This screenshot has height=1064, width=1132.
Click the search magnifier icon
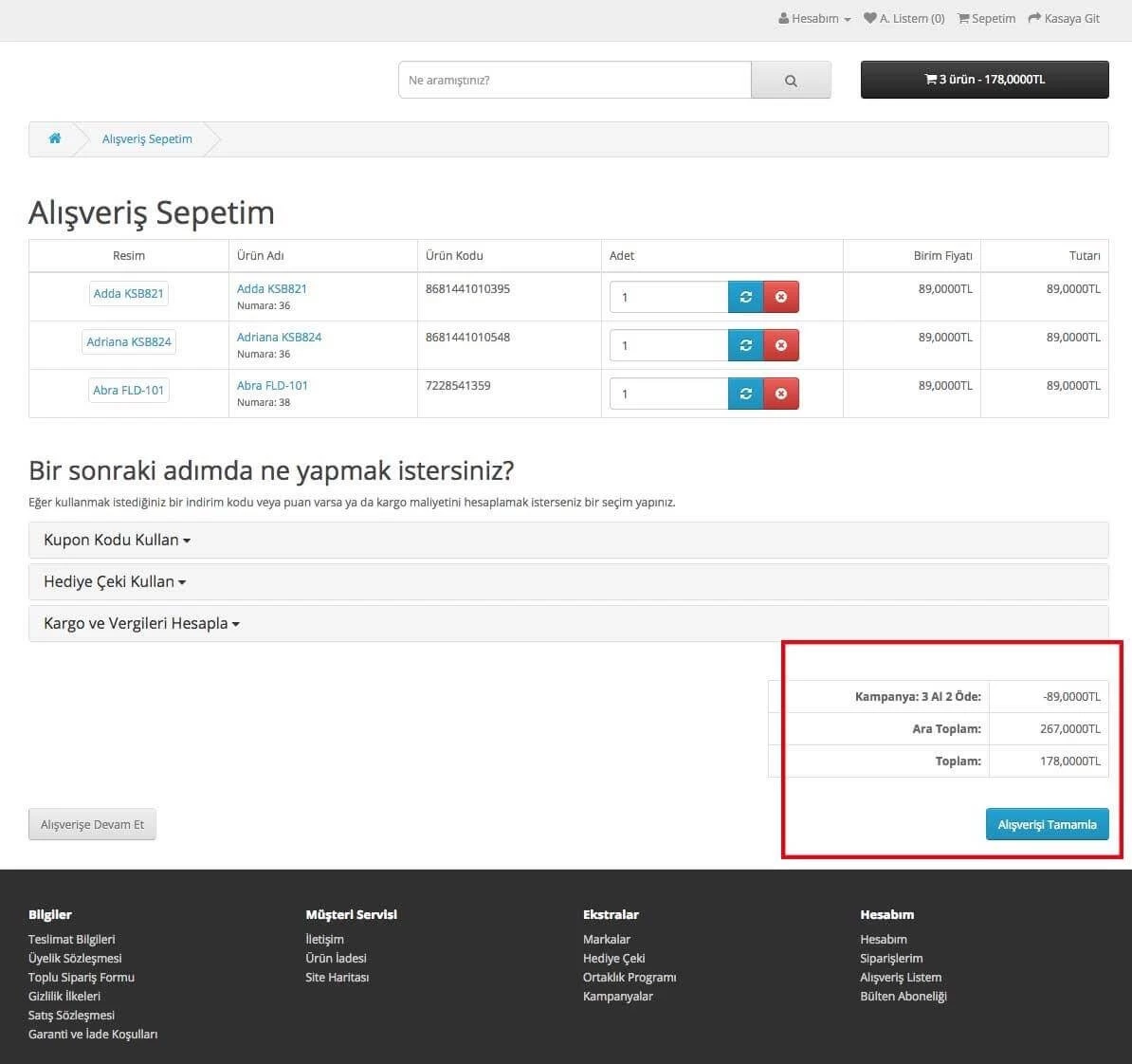click(x=791, y=80)
